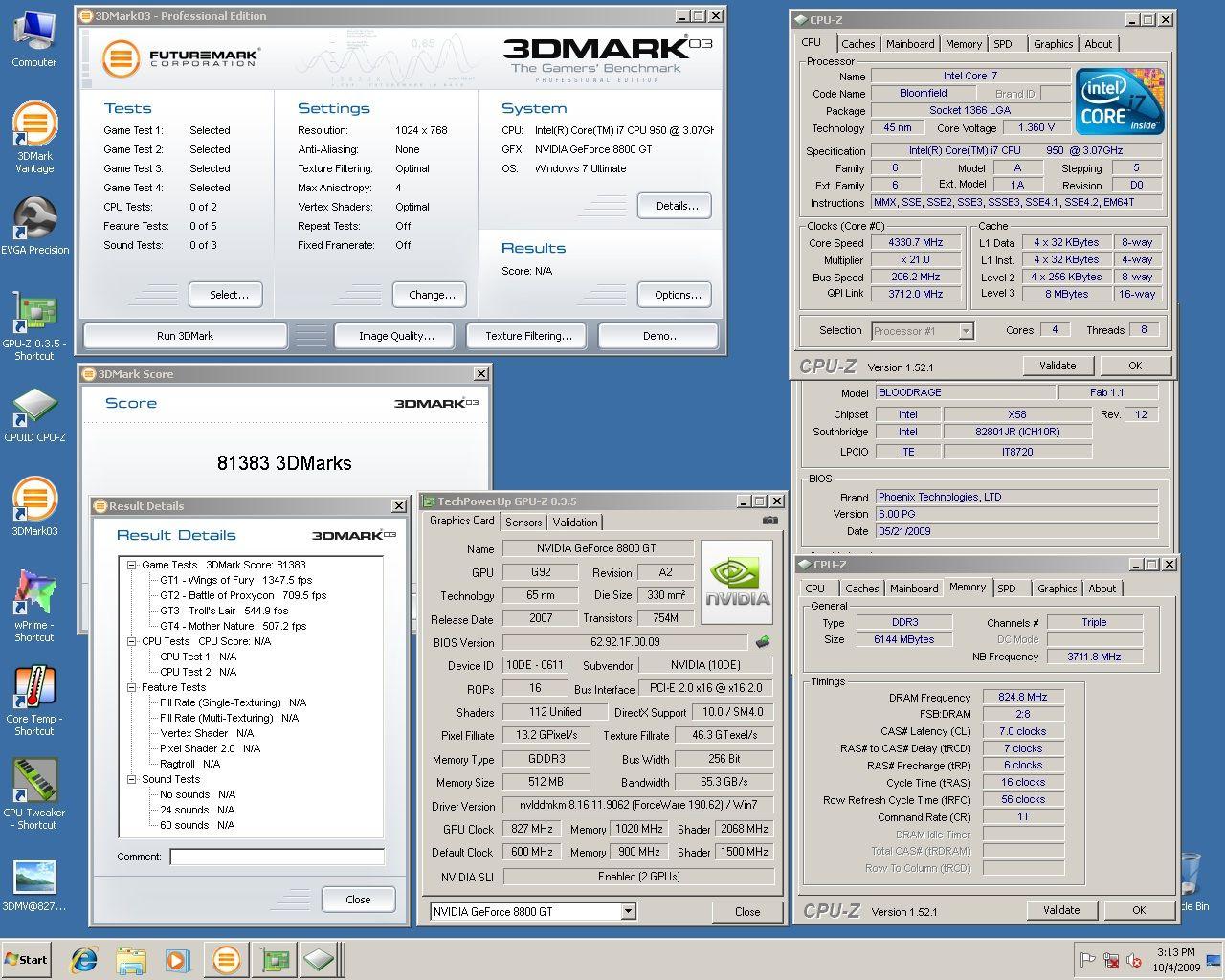Switch to 3DMark03 in the taskbar
1225x980 pixels.
226,959
